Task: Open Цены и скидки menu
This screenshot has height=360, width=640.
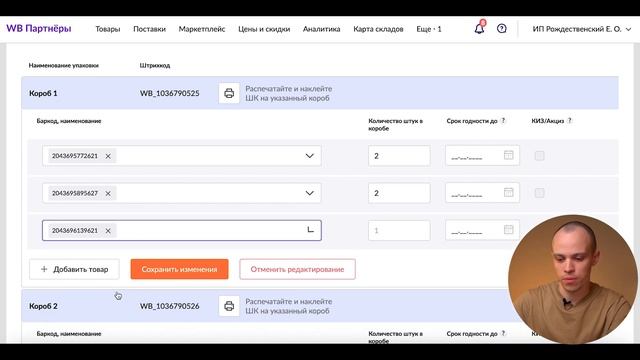Action: pyautogui.click(x=264, y=29)
